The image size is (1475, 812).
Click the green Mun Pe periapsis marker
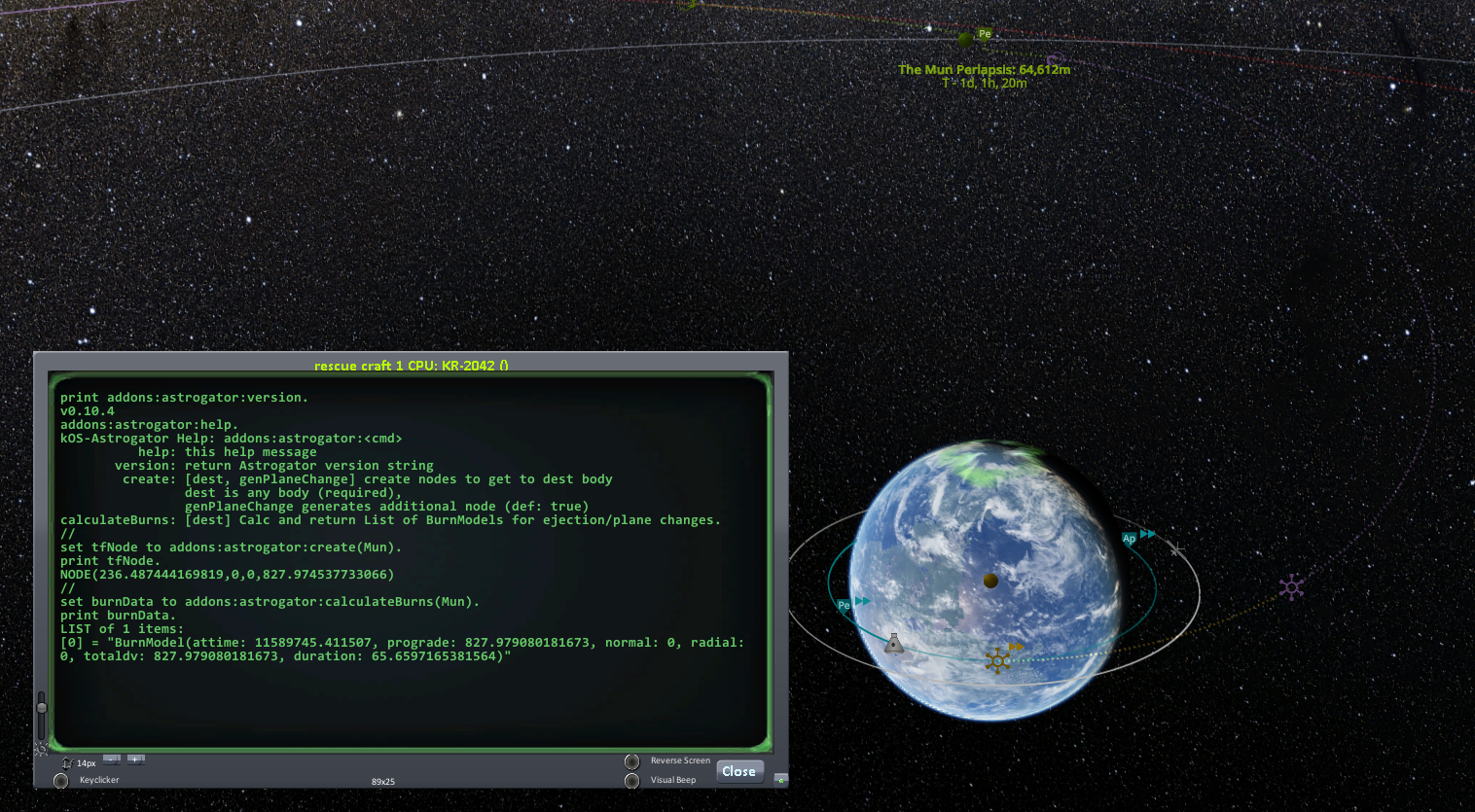[985, 34]
